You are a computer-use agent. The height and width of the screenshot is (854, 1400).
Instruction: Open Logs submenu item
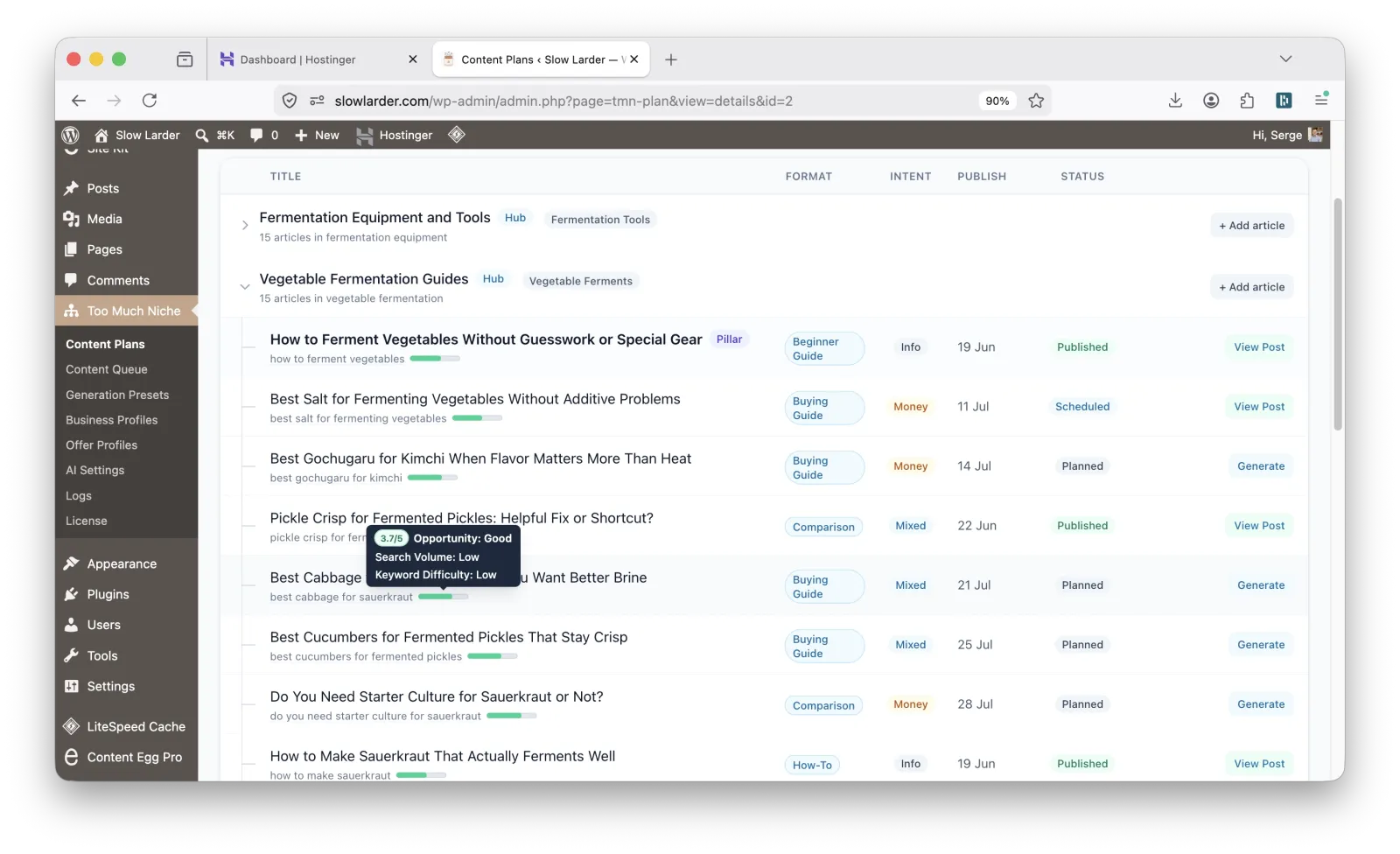pyautogui.click(x=79, y=495)
